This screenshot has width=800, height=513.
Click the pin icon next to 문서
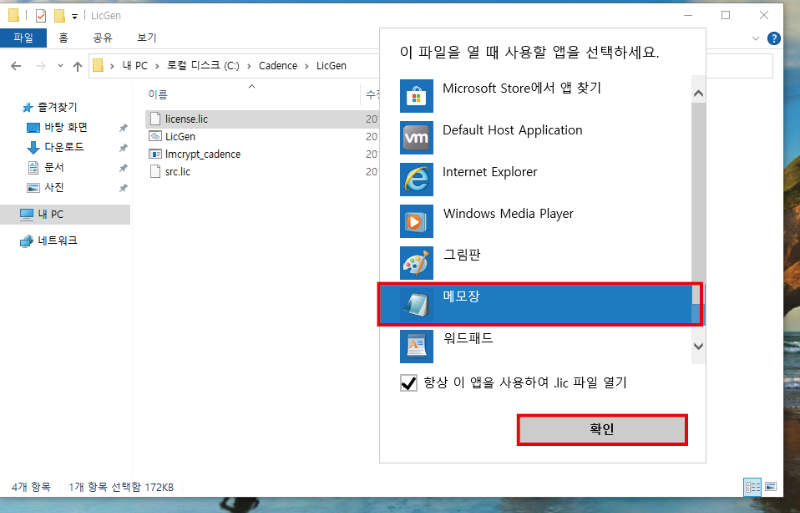tap(123, 167)
